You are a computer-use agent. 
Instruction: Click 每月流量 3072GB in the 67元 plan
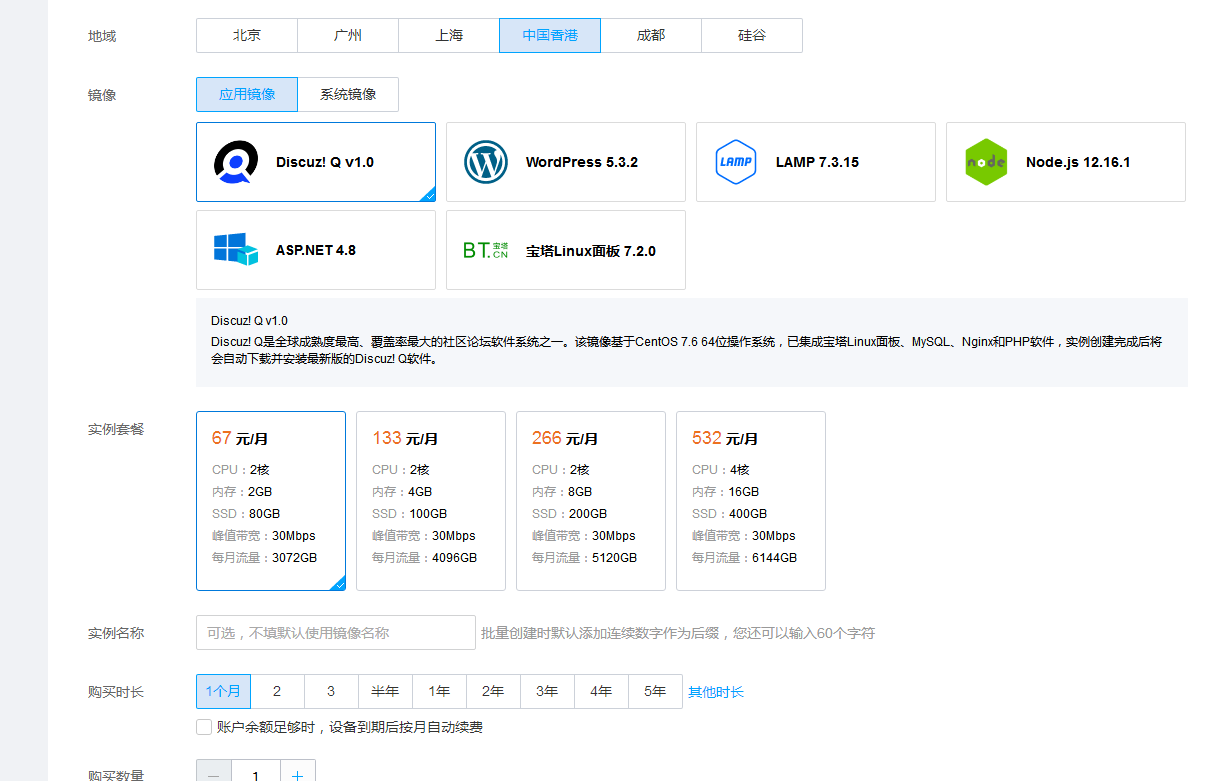264,558
